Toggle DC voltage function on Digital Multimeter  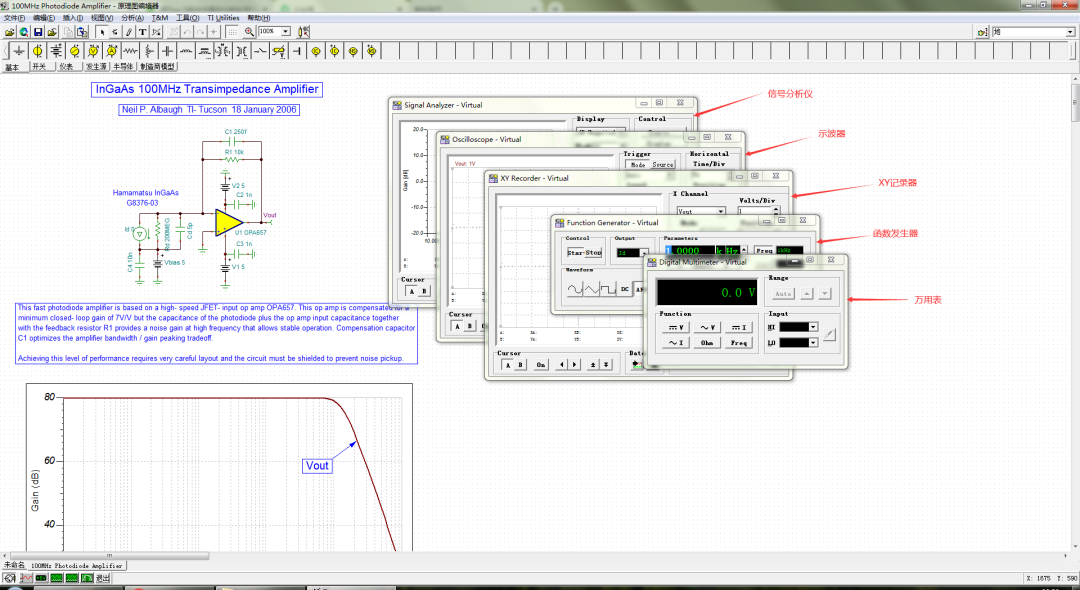(x=676, y=328)
